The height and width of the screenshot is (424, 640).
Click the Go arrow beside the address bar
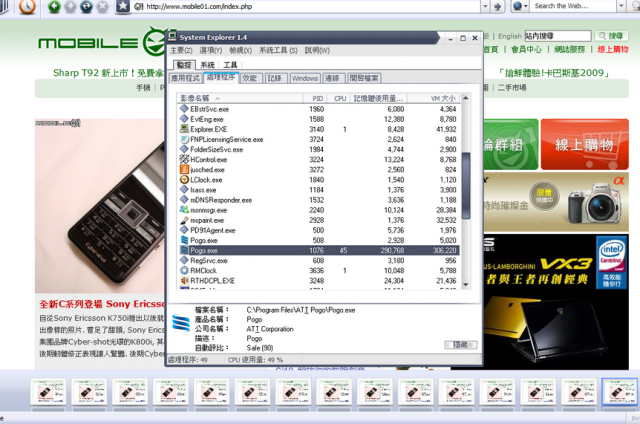coord(497,7)
